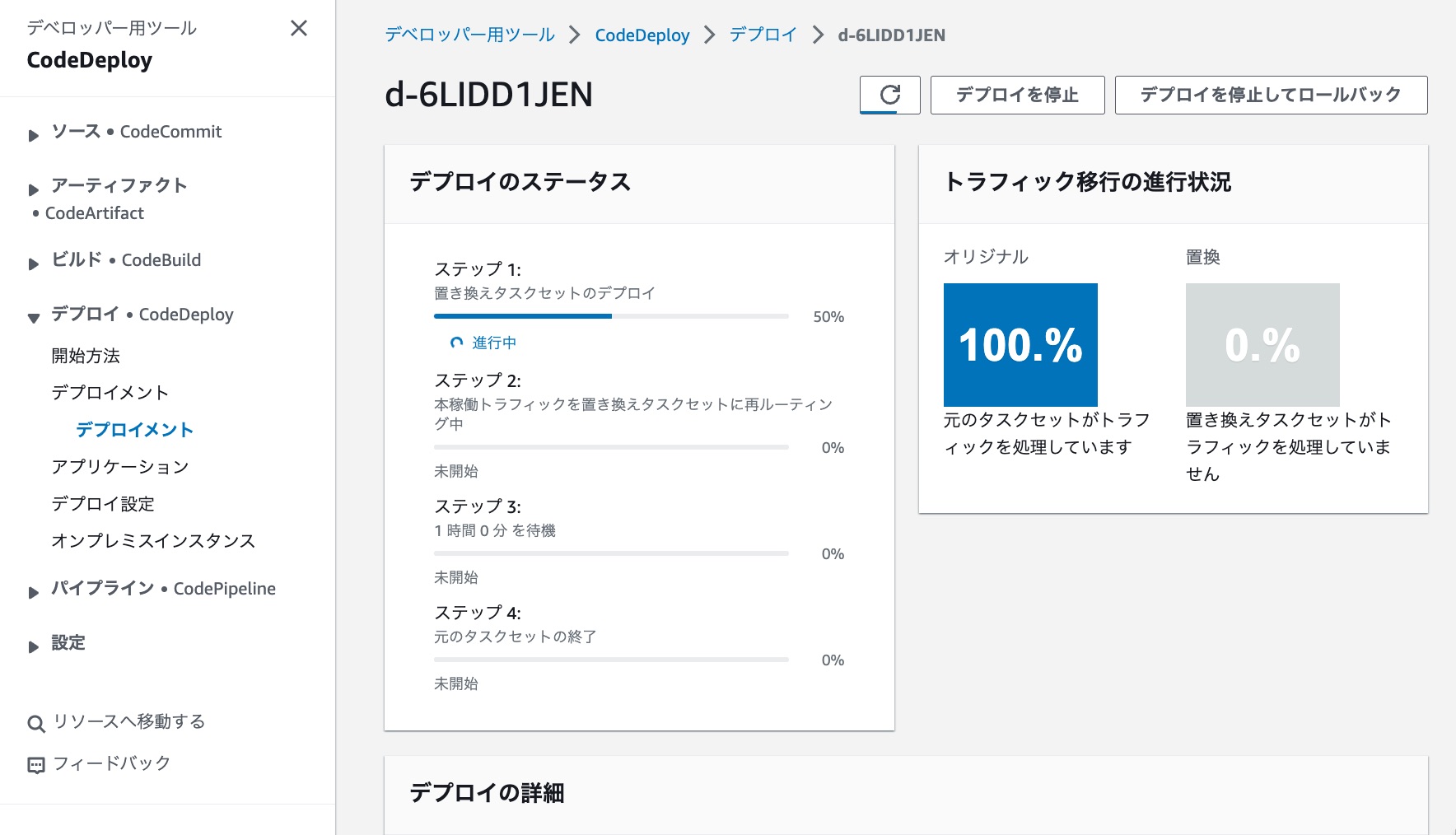Expand the アーティファクト CodeArtifact section

(x=34, y=189)
